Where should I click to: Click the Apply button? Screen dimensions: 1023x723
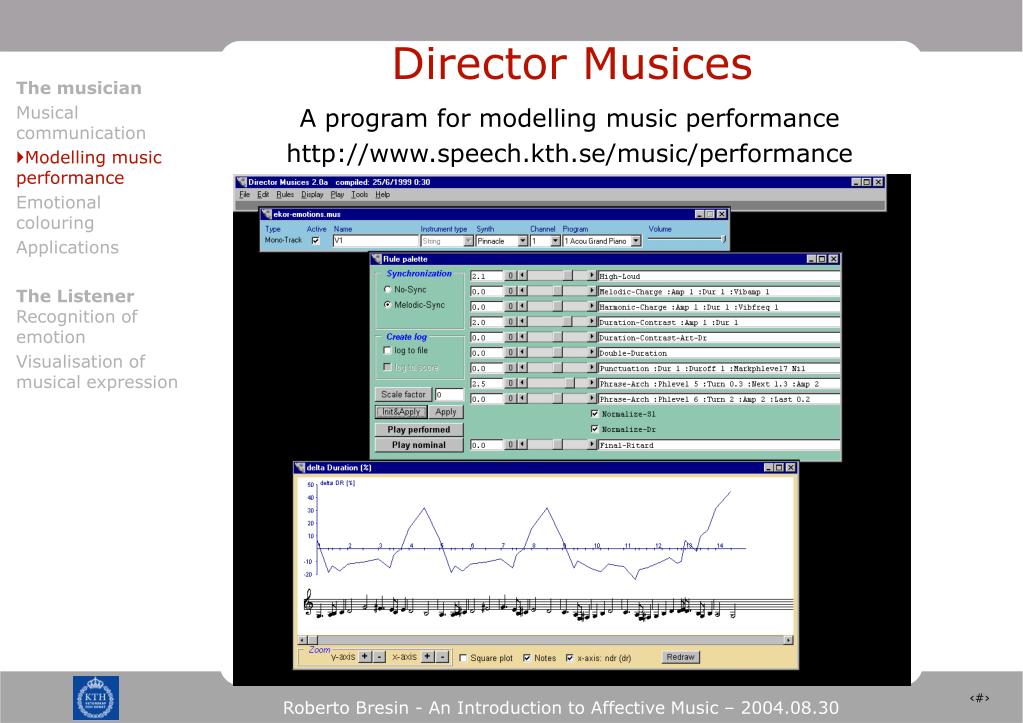(x=446, y=412)
